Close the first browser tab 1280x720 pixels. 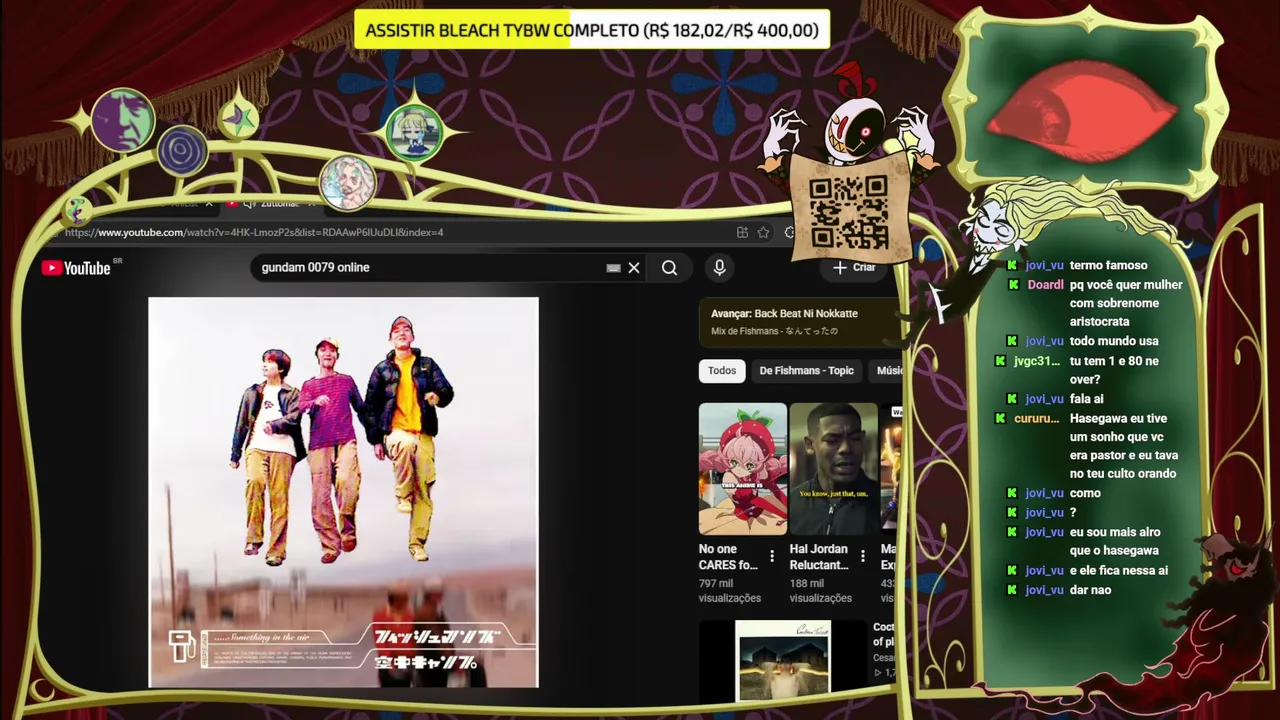(209, 203)
